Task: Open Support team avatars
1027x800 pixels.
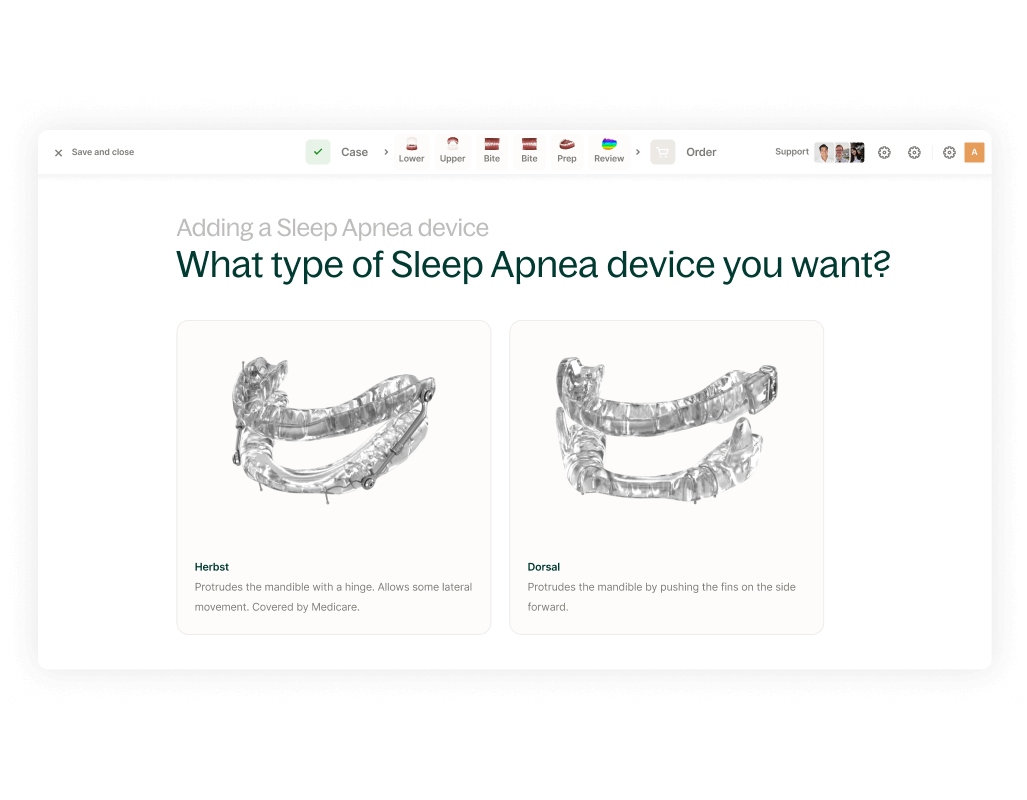Action: (839, 152)
